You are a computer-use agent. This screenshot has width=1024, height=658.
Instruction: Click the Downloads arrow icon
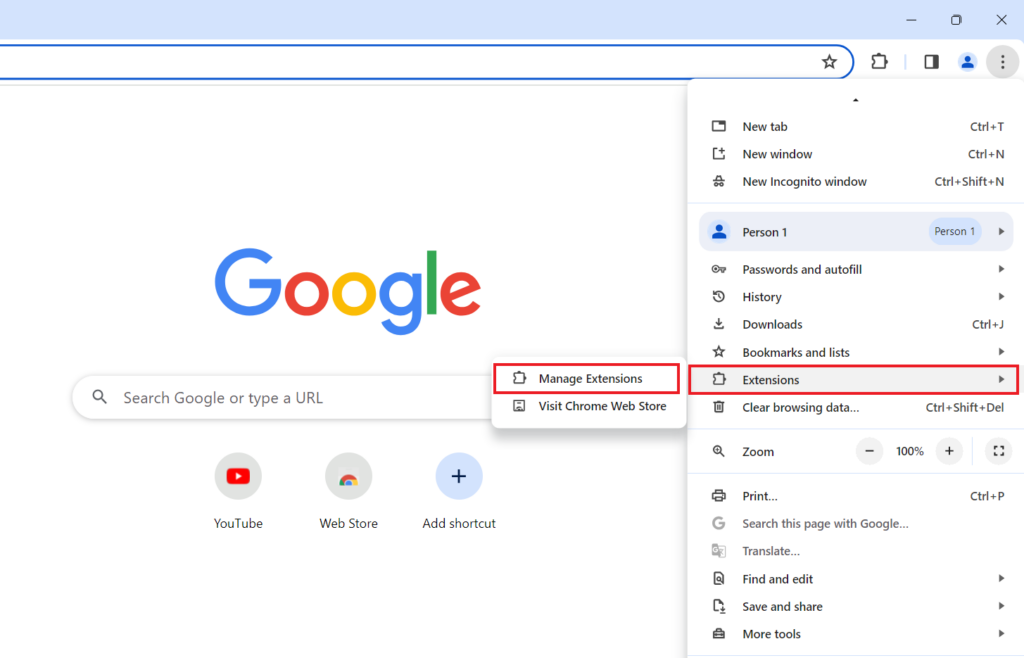(x=718, y=324)
